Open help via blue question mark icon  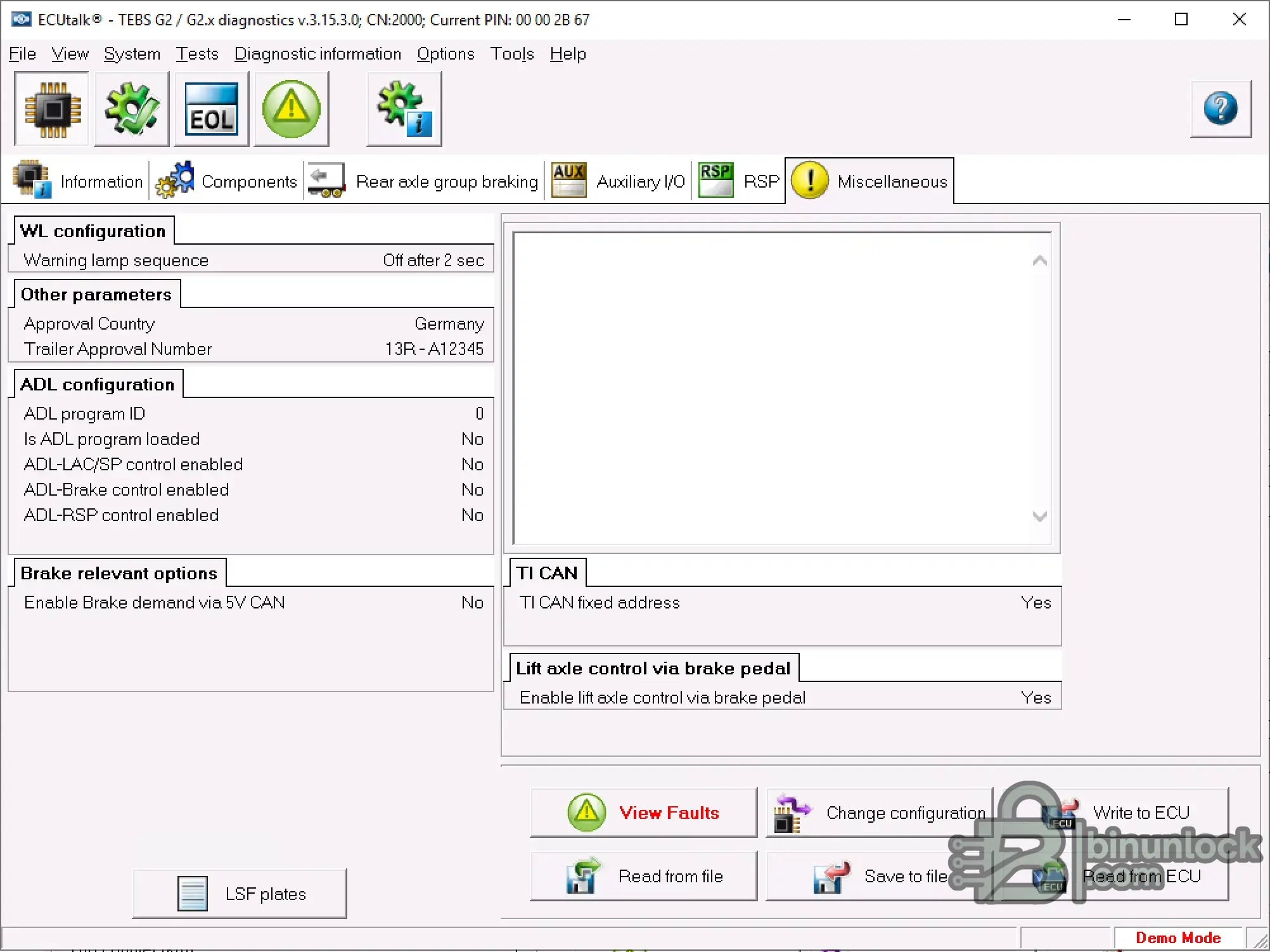click(1221, 108)
